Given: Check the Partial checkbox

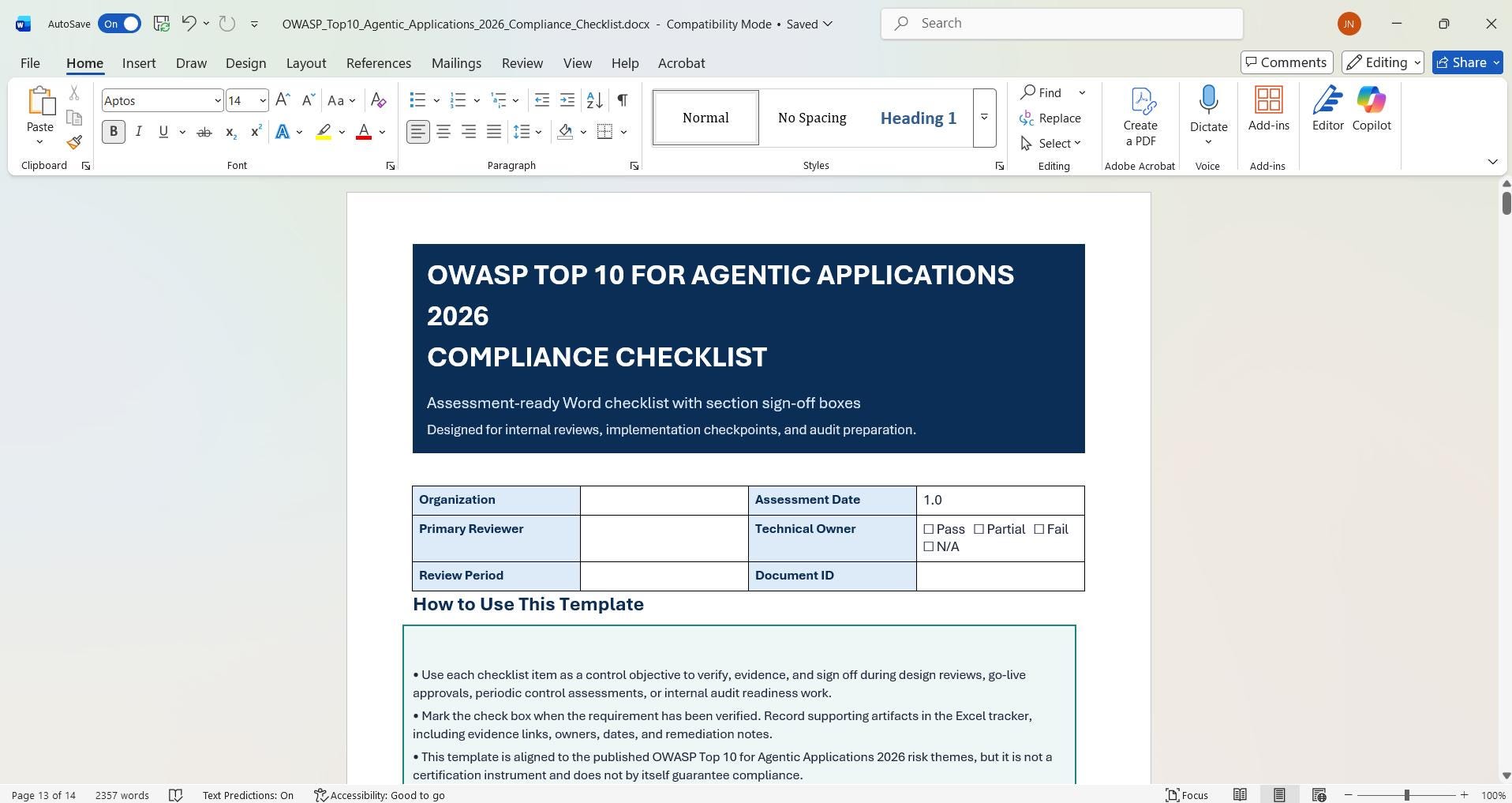Looking at the screenshot, I should click(979, 529).
